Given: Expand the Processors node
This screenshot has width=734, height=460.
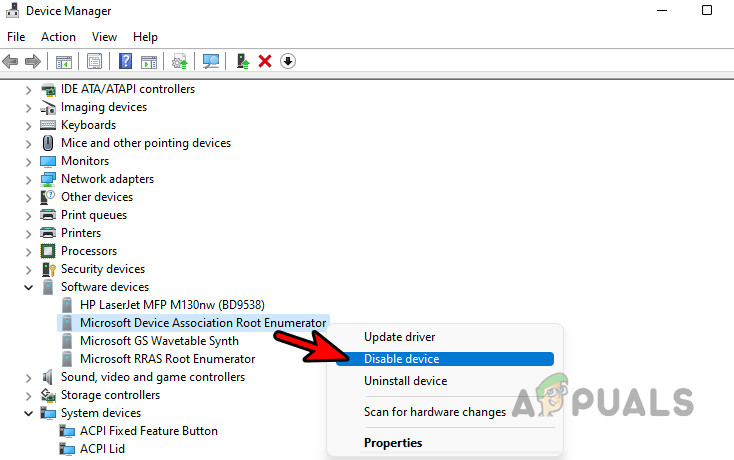Looking at the screenshot, I should click(x=29, y=251).
